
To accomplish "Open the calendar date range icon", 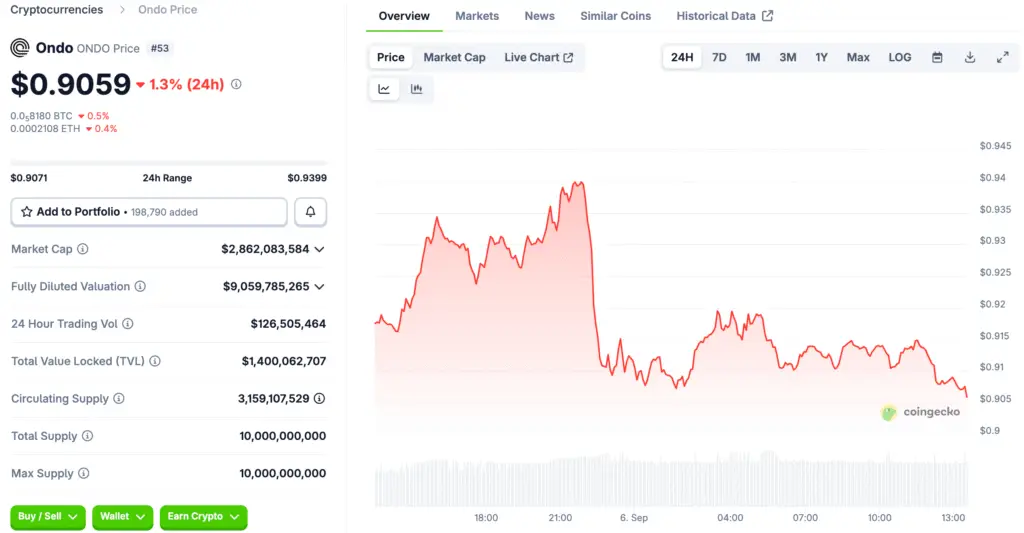I will click(937, 57).
